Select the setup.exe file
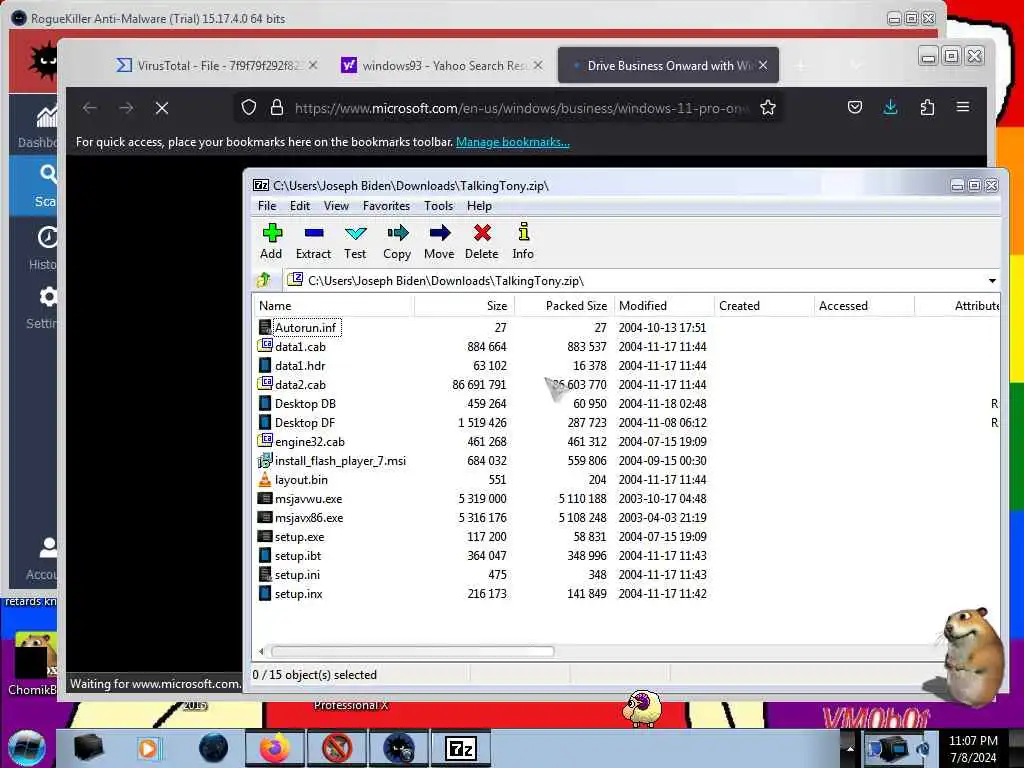The height and width of the screenshot is (768, 1024). 299,537
